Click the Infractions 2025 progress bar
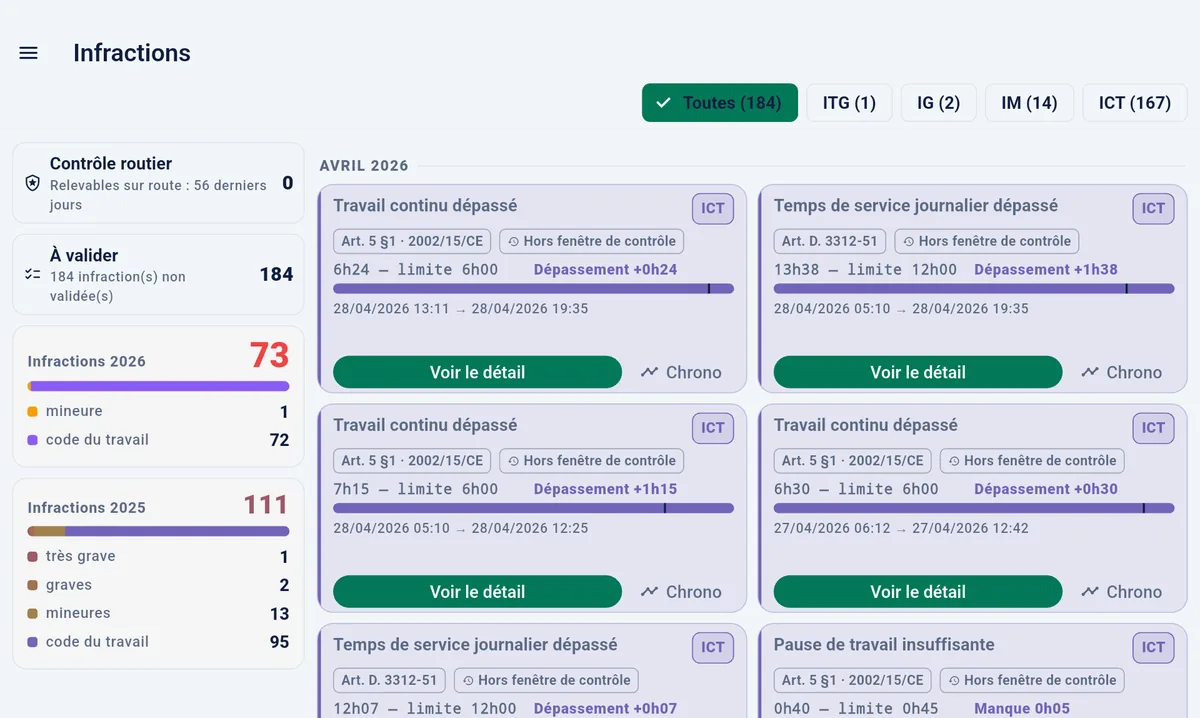 (x=158, y=532)
